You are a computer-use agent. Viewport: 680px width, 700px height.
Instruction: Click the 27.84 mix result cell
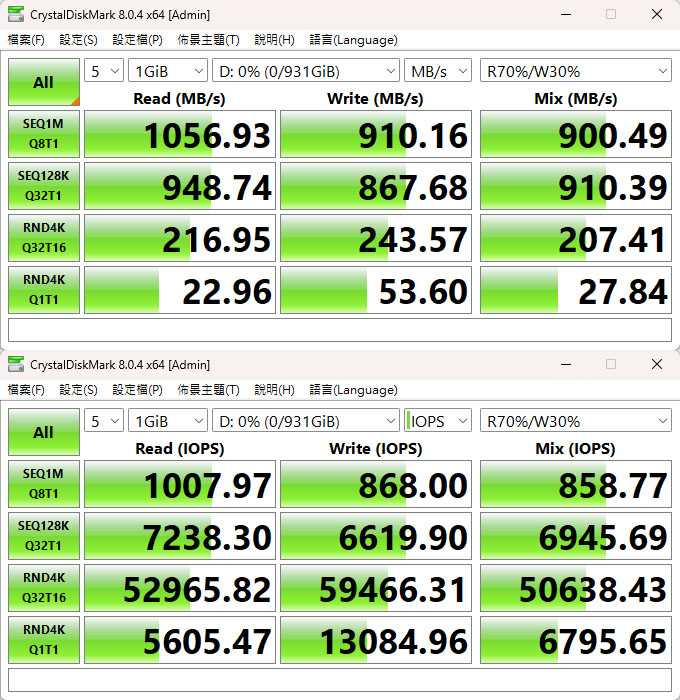576,290
